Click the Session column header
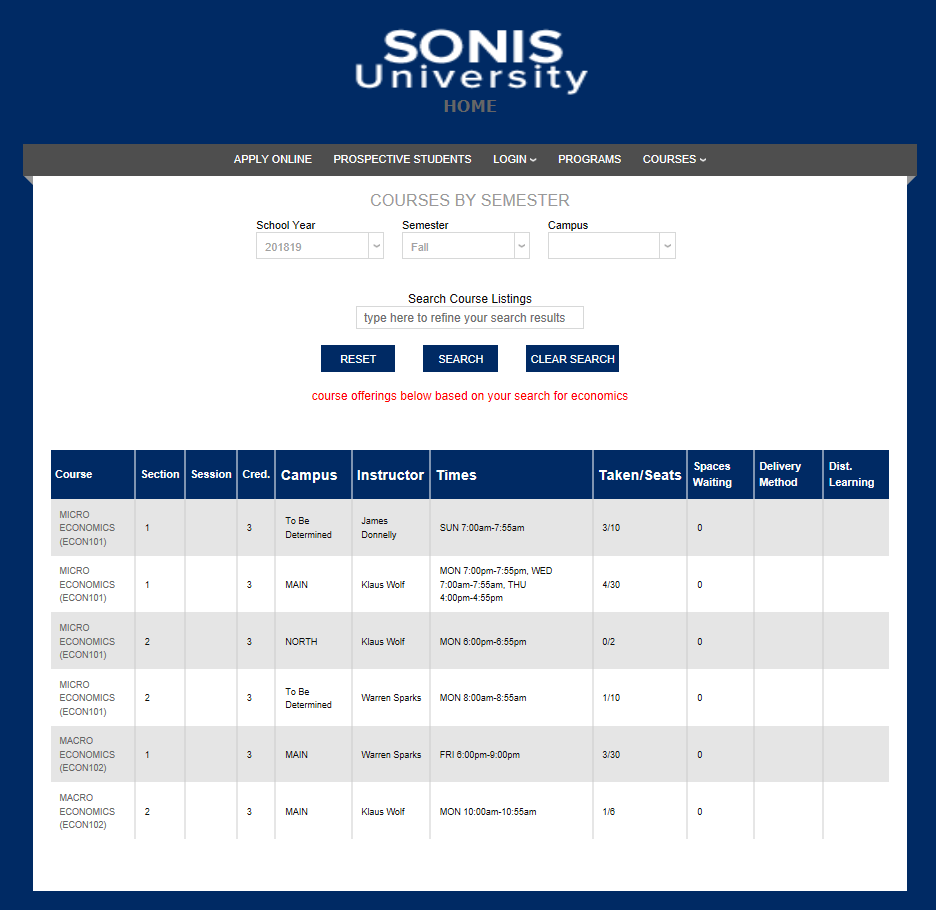 click(x=211, y=474)
